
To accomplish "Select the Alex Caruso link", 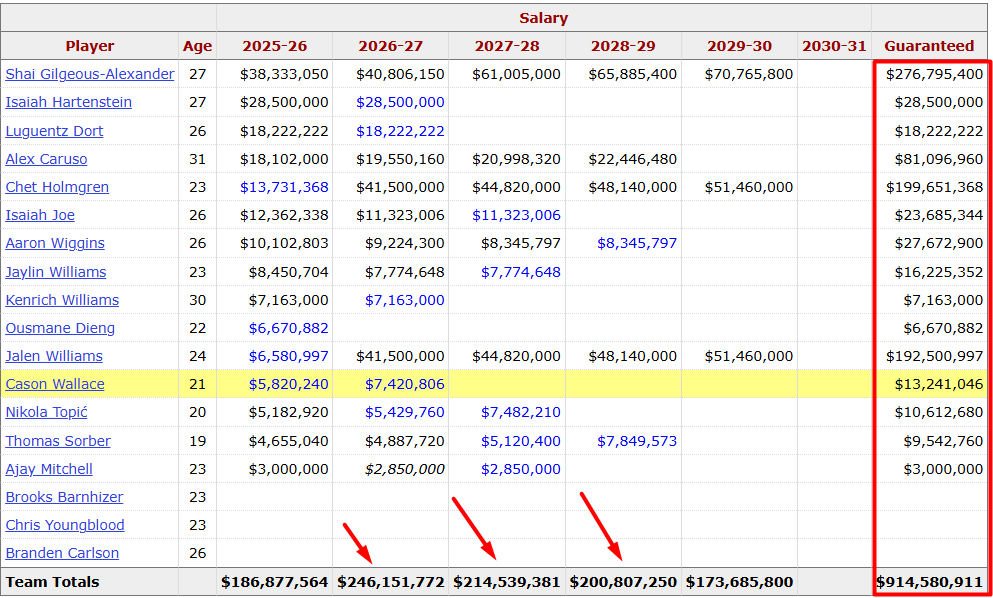I will coord(46,159).
